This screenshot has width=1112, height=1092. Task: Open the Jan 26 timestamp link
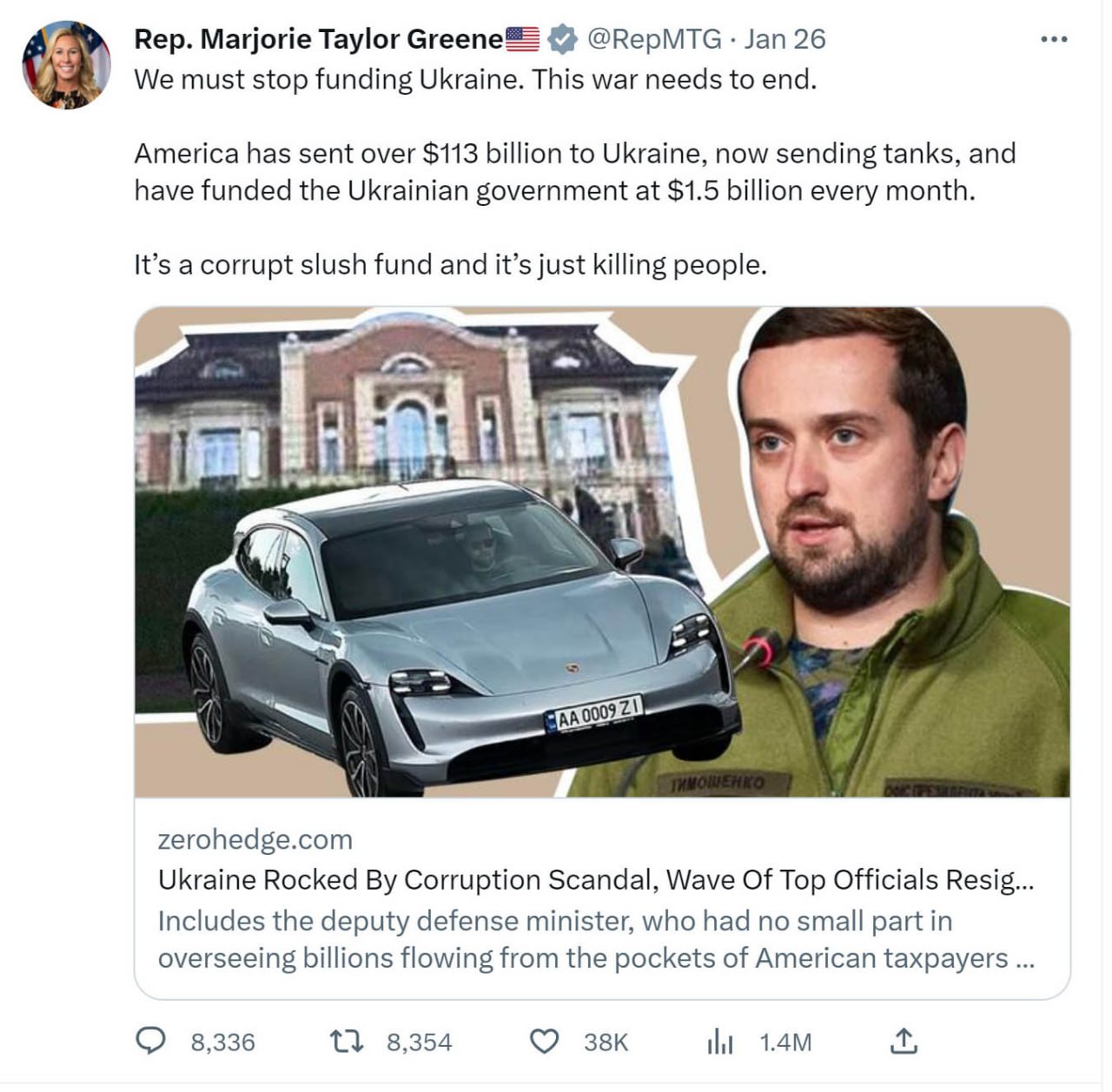pos(785,39)
